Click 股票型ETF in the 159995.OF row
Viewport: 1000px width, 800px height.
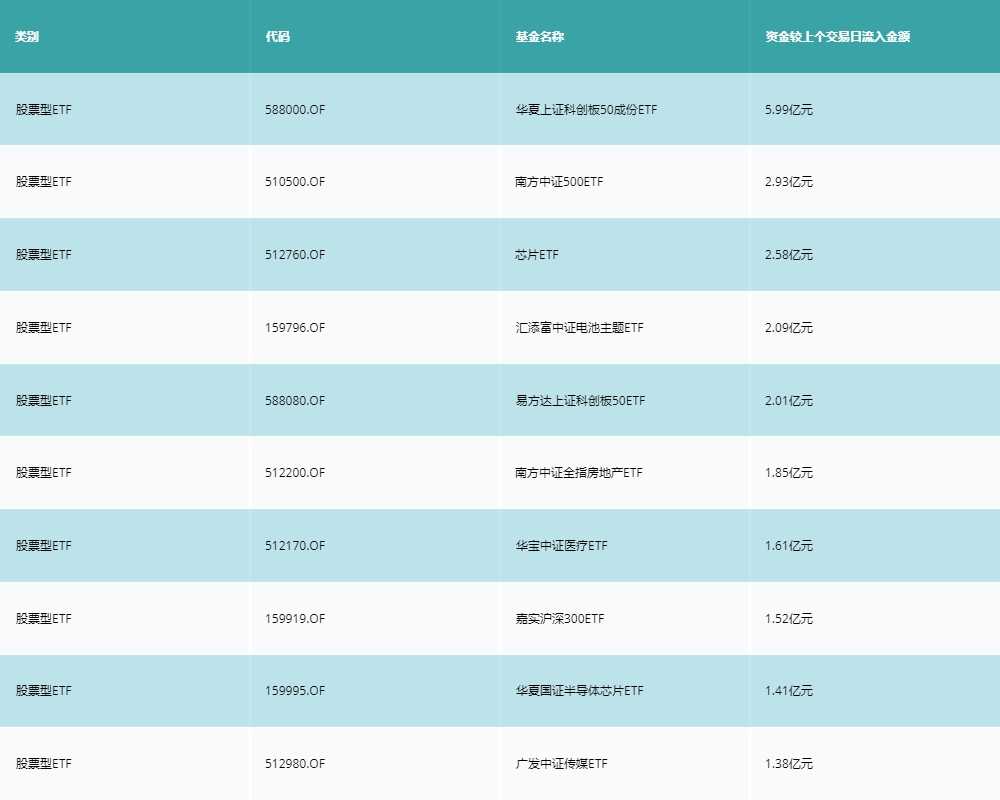pyautogui.click(x=43, y=690)
